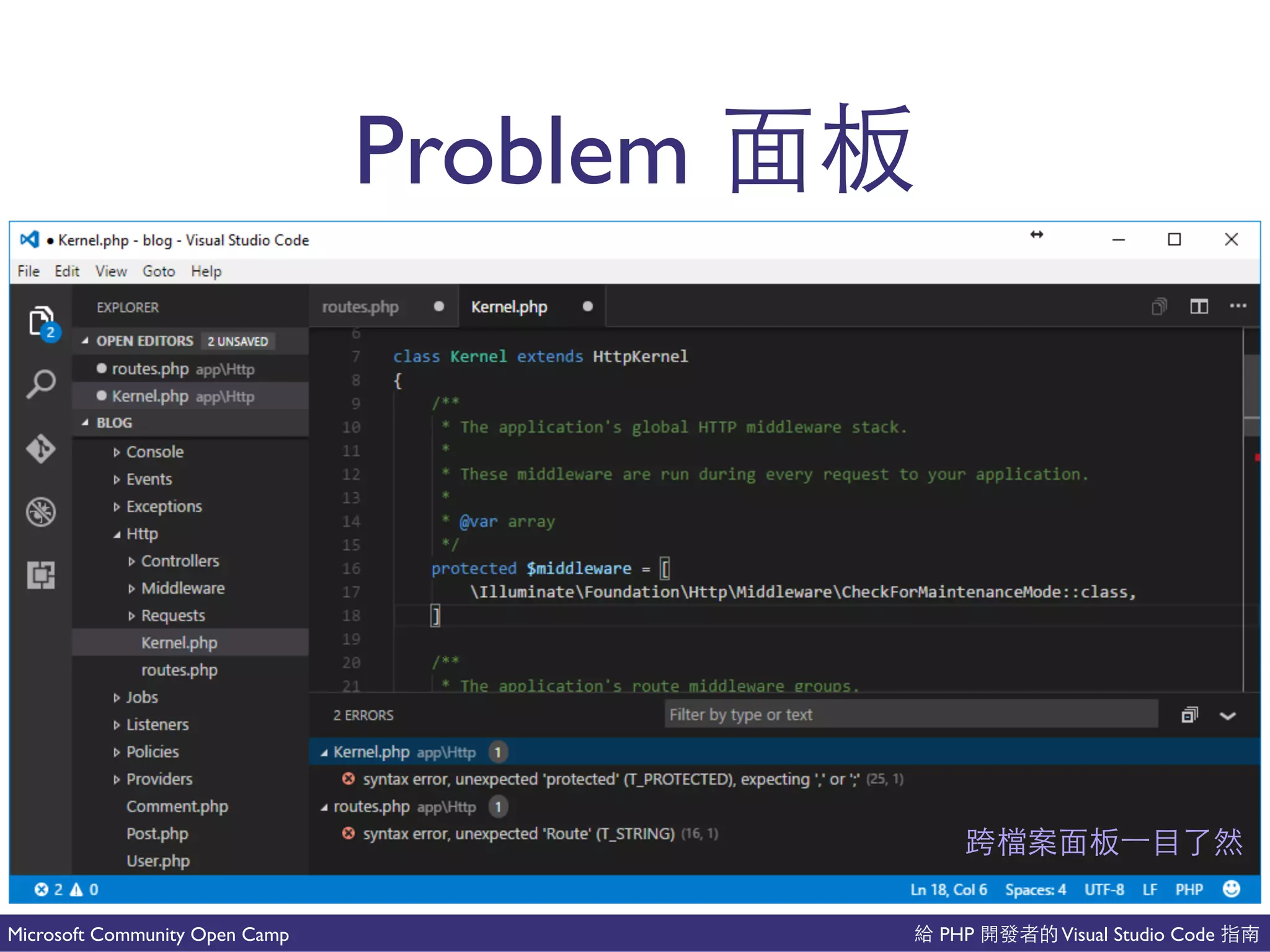Close the Problems panel with chevron
This screenshot has height=952, width=1270.
click(1228, 716)
